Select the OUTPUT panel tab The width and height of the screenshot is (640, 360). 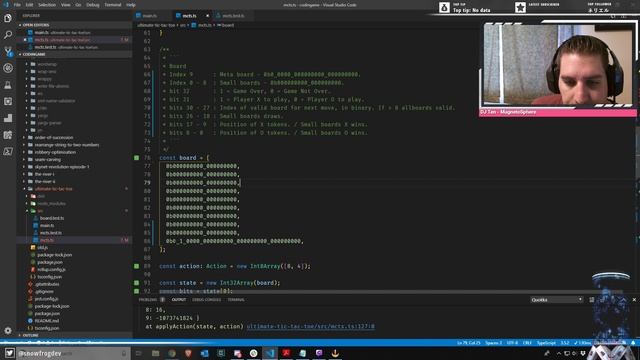[x=179, y=300]
